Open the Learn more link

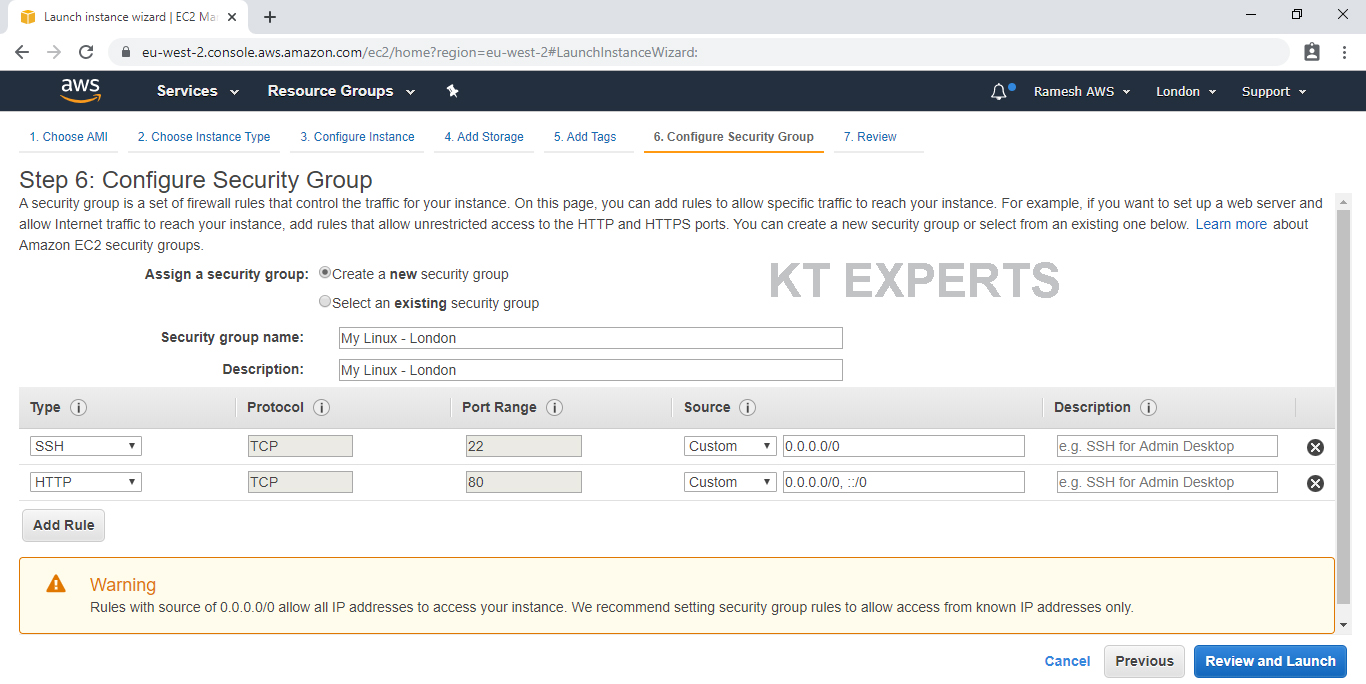coord(1231,224)
